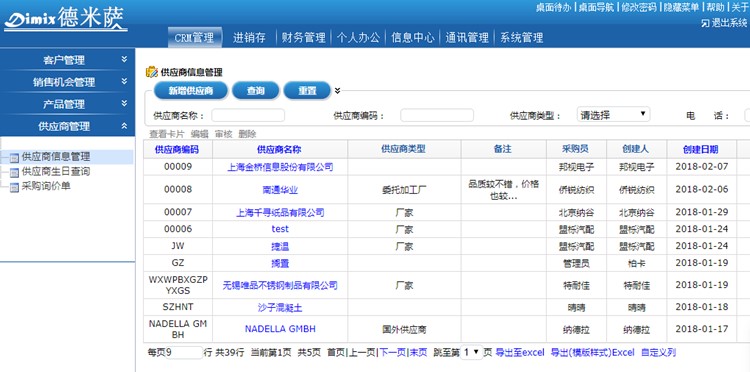Focus the 供应商编码 search field
The image size is (750, 372).
[x=437, y=115]
